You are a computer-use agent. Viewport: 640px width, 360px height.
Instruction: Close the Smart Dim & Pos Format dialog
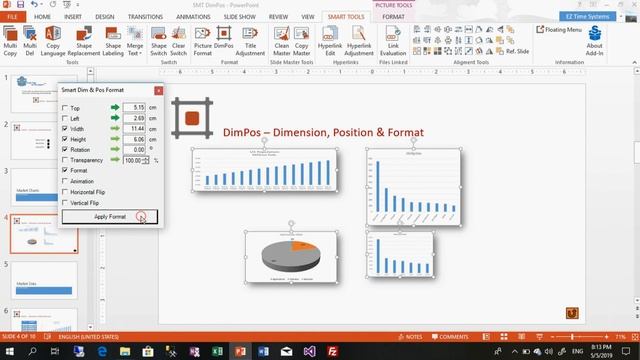(158, 91)
